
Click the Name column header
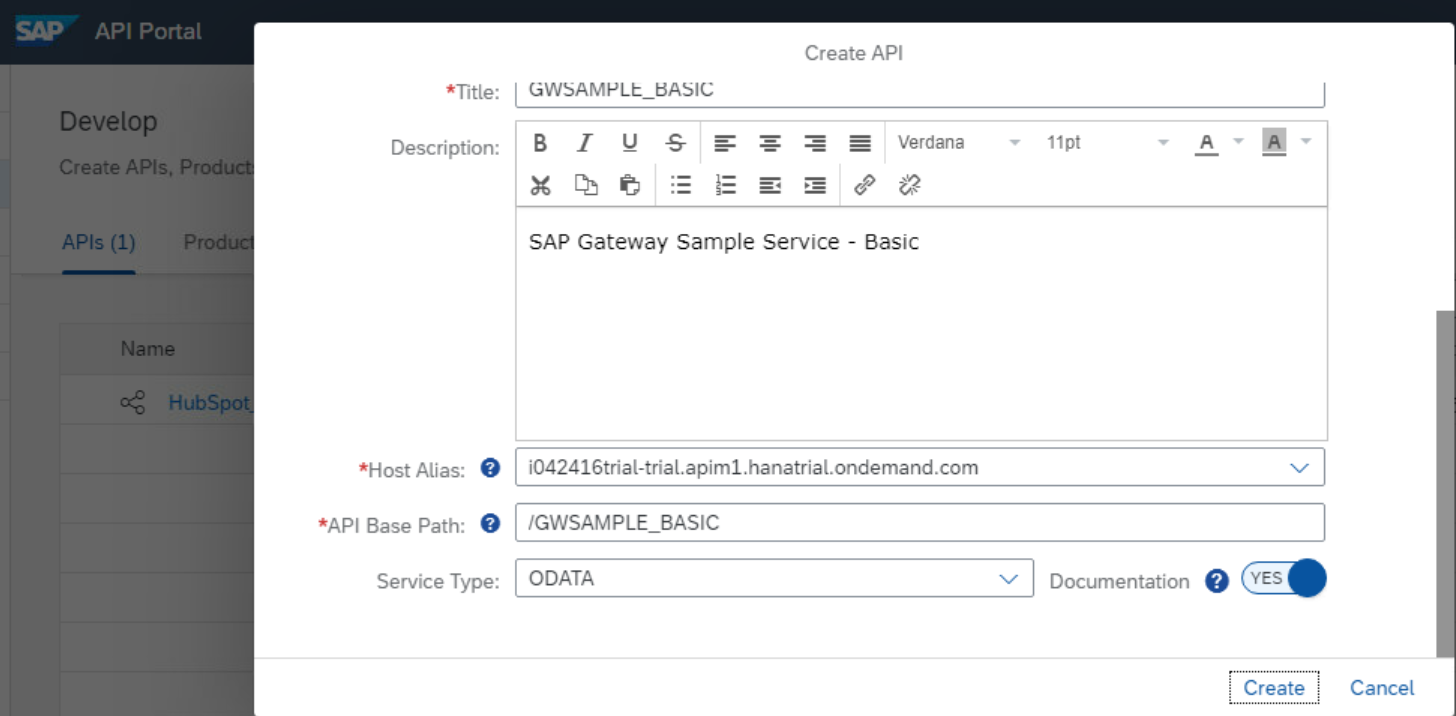click(x=148, y=349)
